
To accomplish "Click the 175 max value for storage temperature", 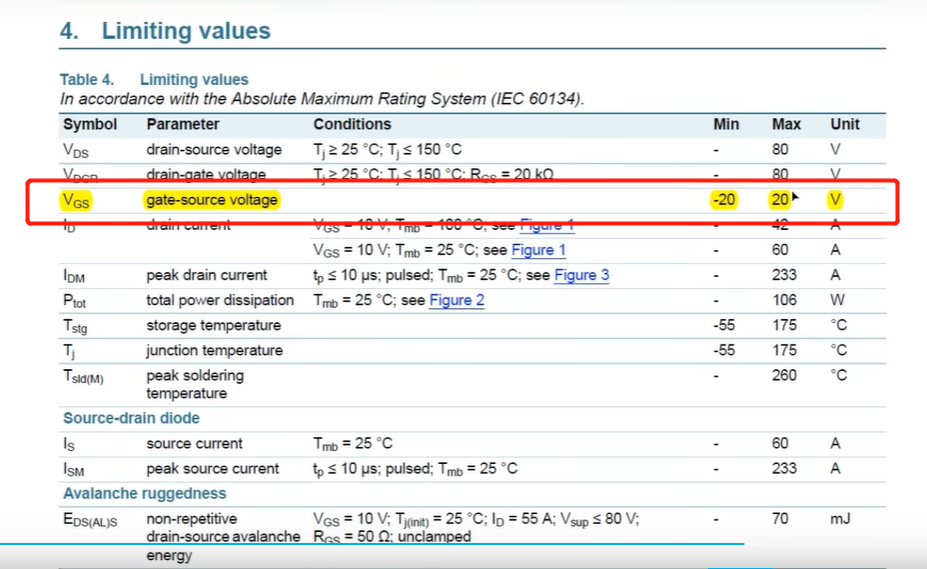I will pos(784,325).
